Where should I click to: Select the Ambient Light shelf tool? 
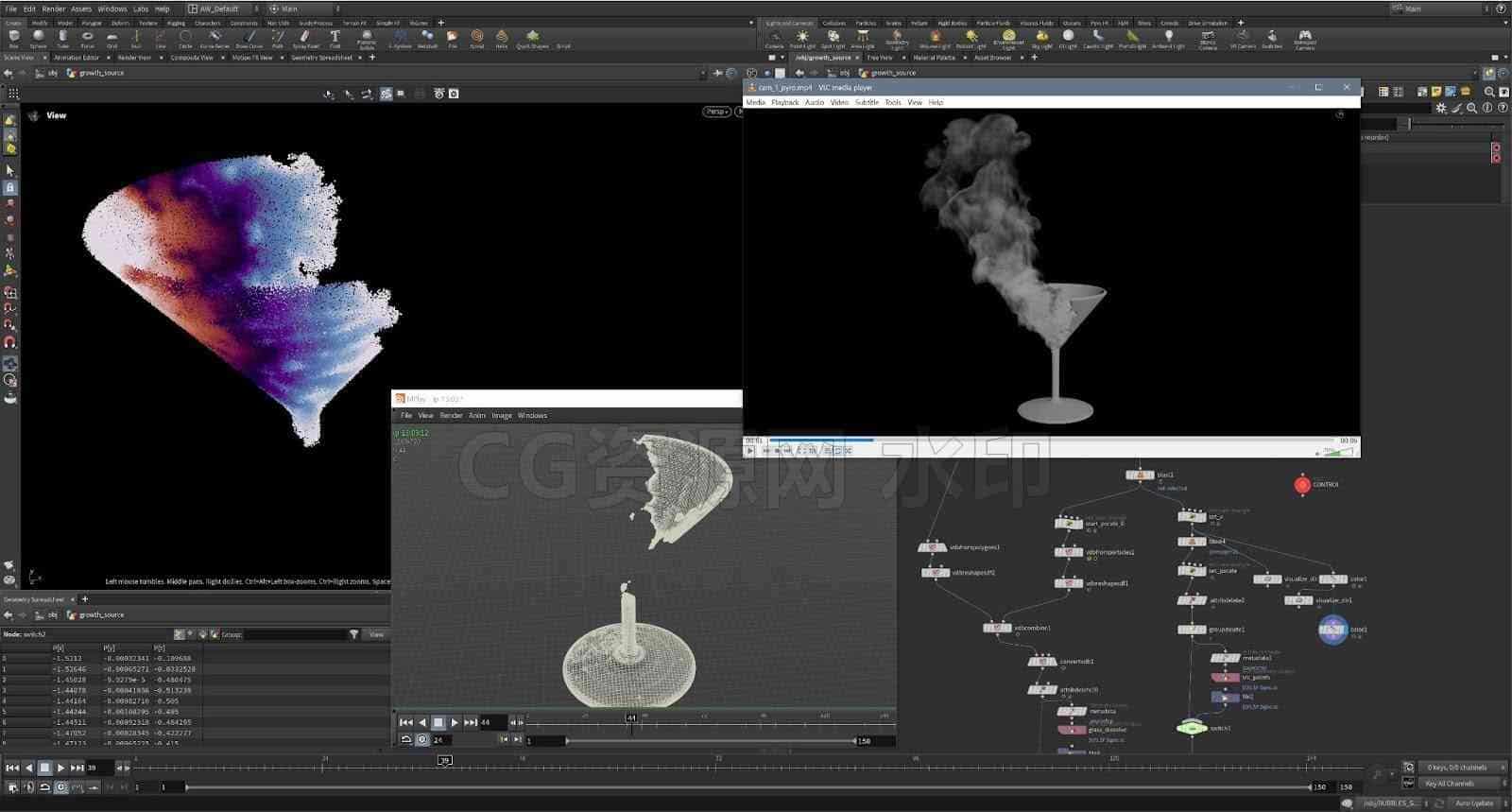(1169, 39)
